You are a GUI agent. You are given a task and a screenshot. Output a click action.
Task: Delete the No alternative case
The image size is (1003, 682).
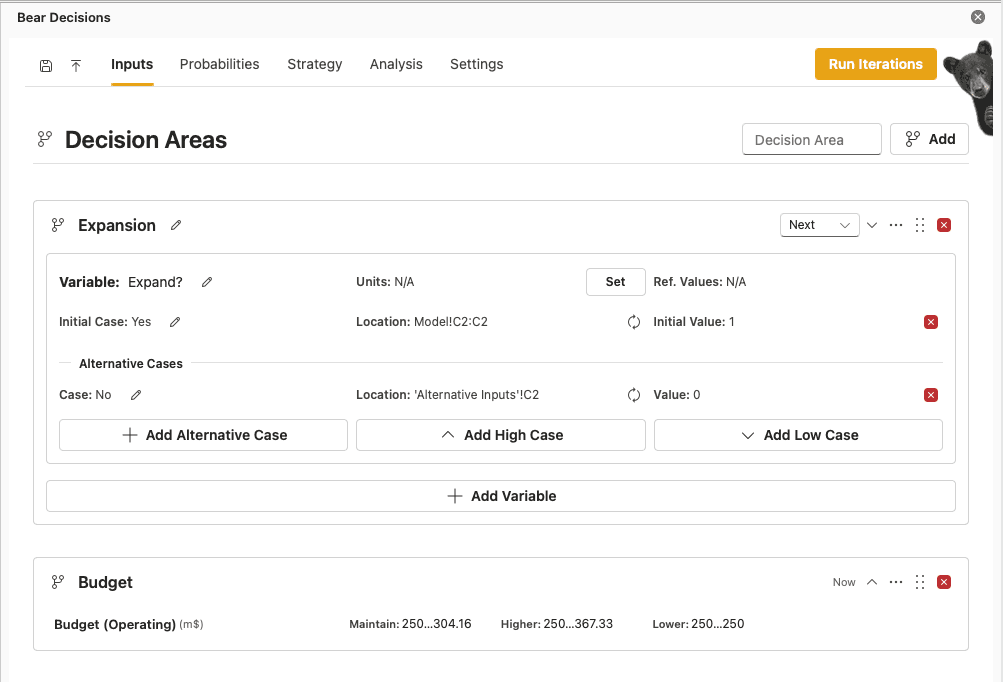pos(931,395)
